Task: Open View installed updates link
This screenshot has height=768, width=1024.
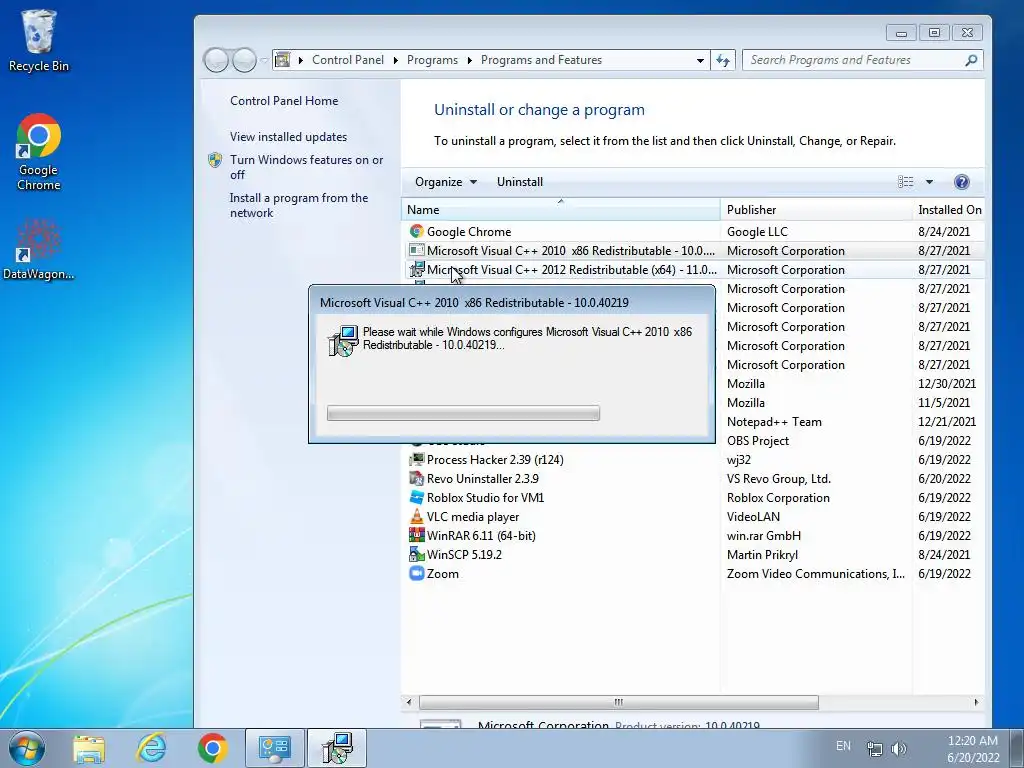Action: (288, 136)
